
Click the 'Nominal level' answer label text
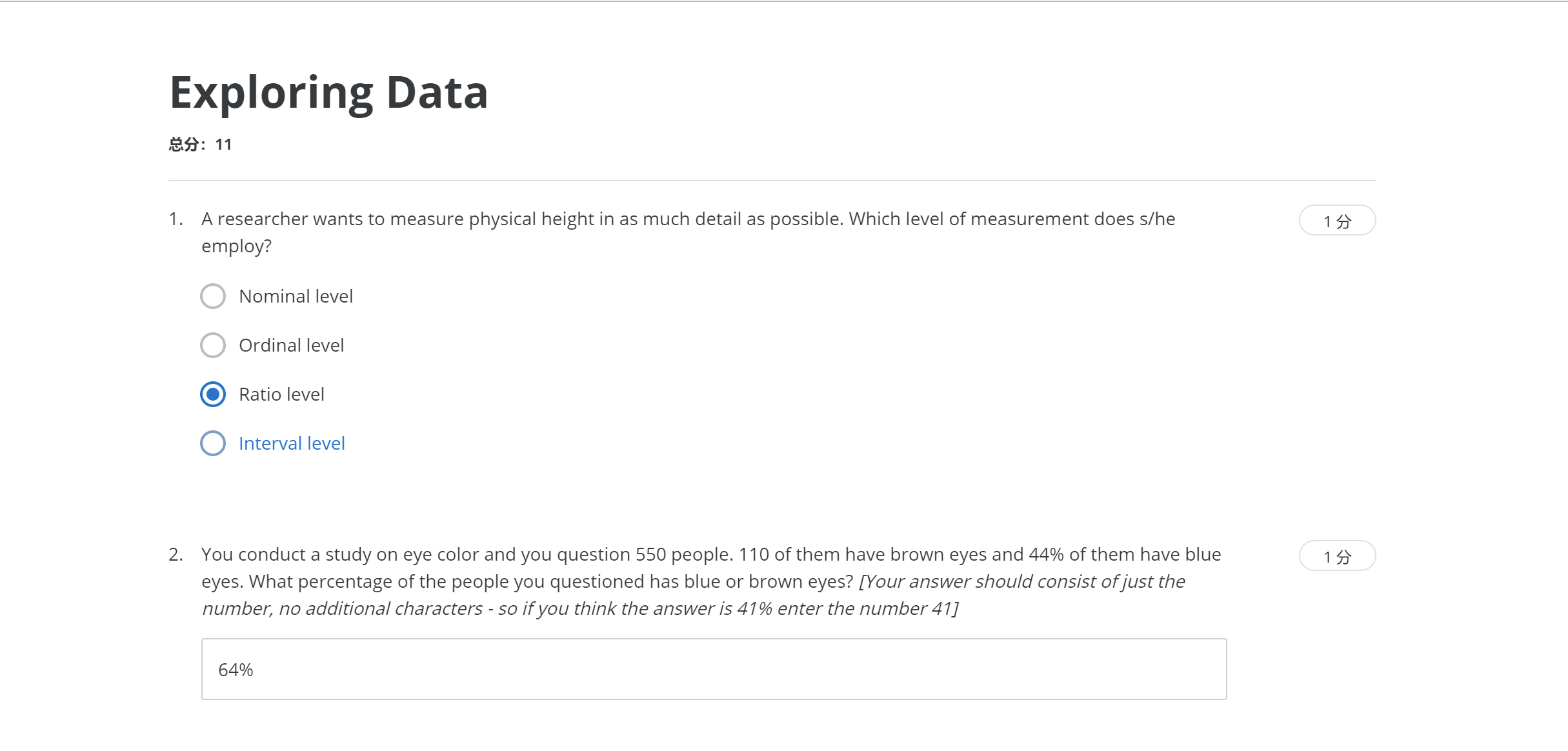(x=296, y=296)
